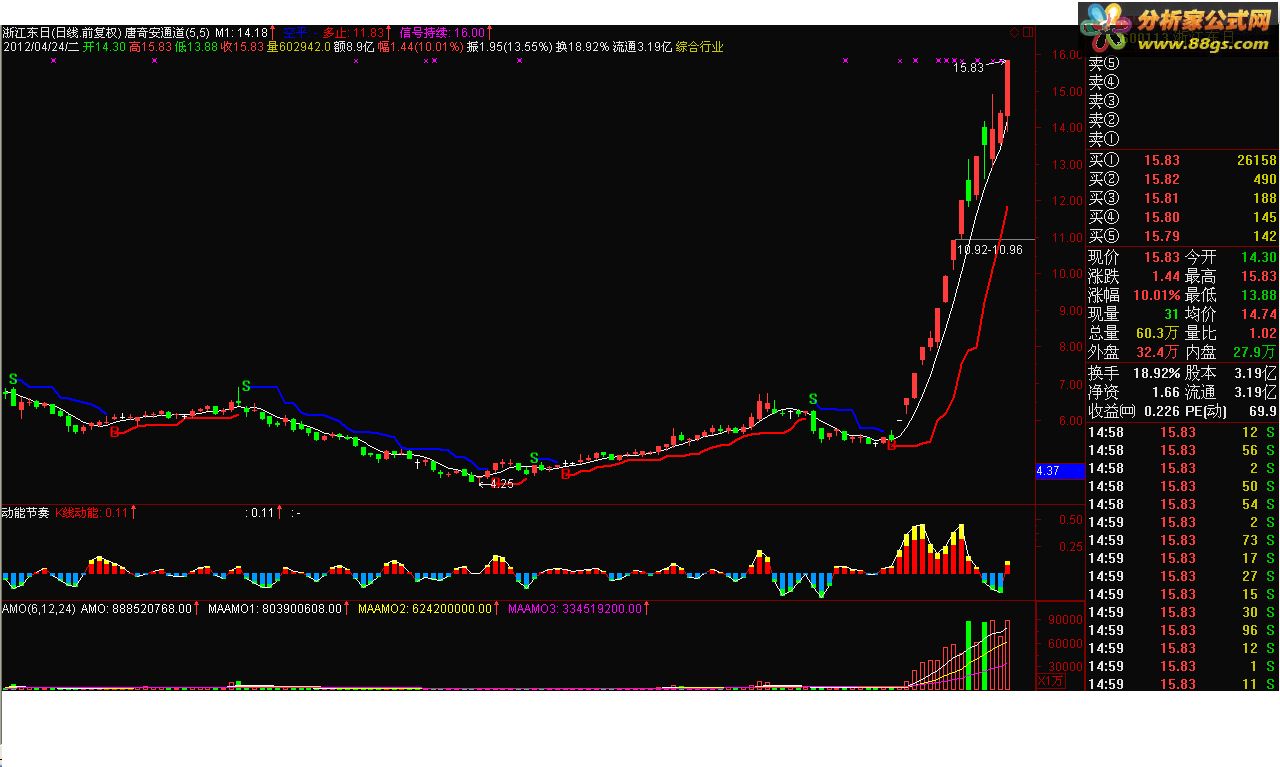This screenshot has width=1280, height=767.
Task: Click the 4.25 lowest price label
Action: click(x=502, y=484)
